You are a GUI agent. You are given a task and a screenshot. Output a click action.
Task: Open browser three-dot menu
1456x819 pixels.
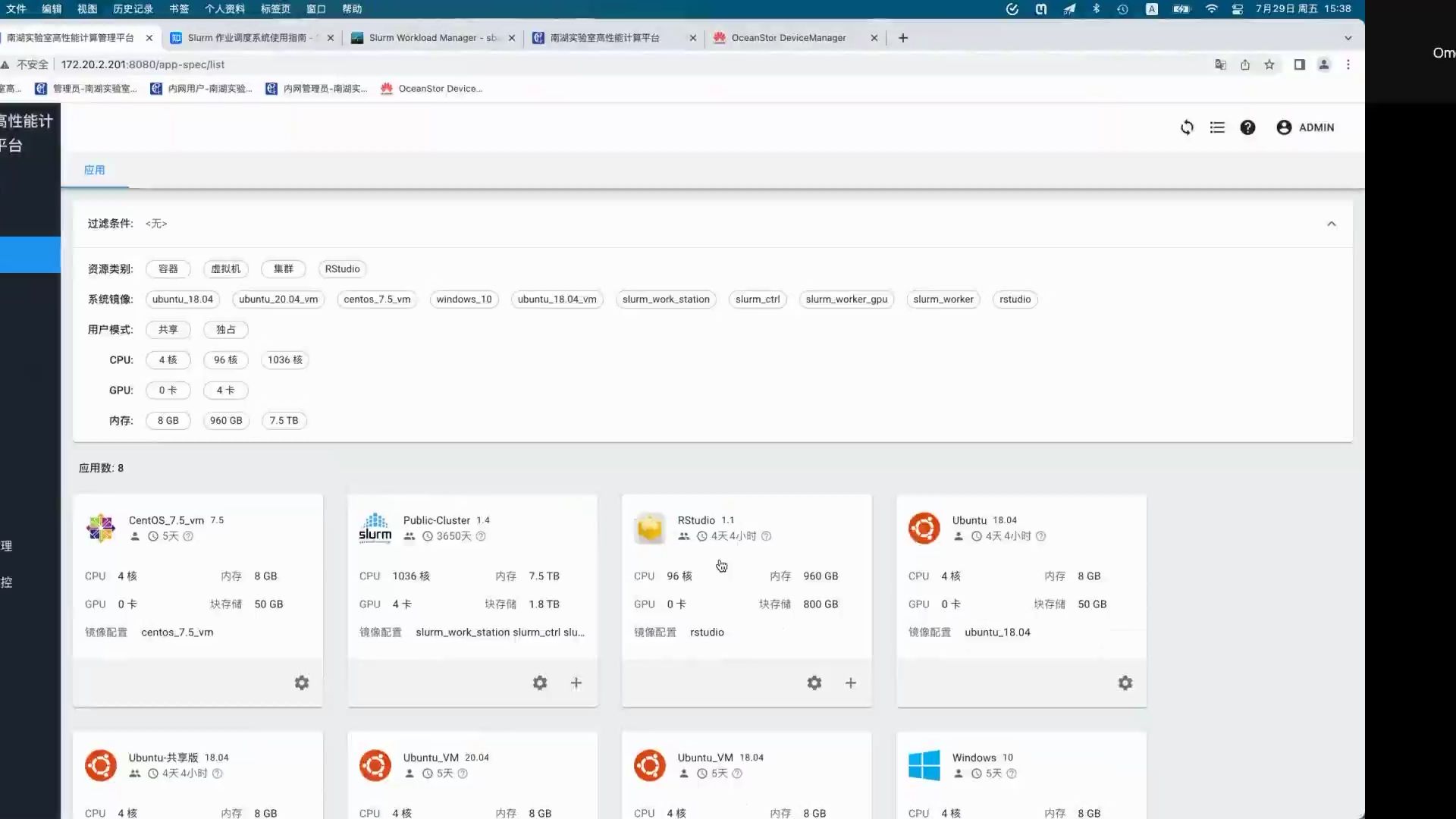tap(1348, 64)
